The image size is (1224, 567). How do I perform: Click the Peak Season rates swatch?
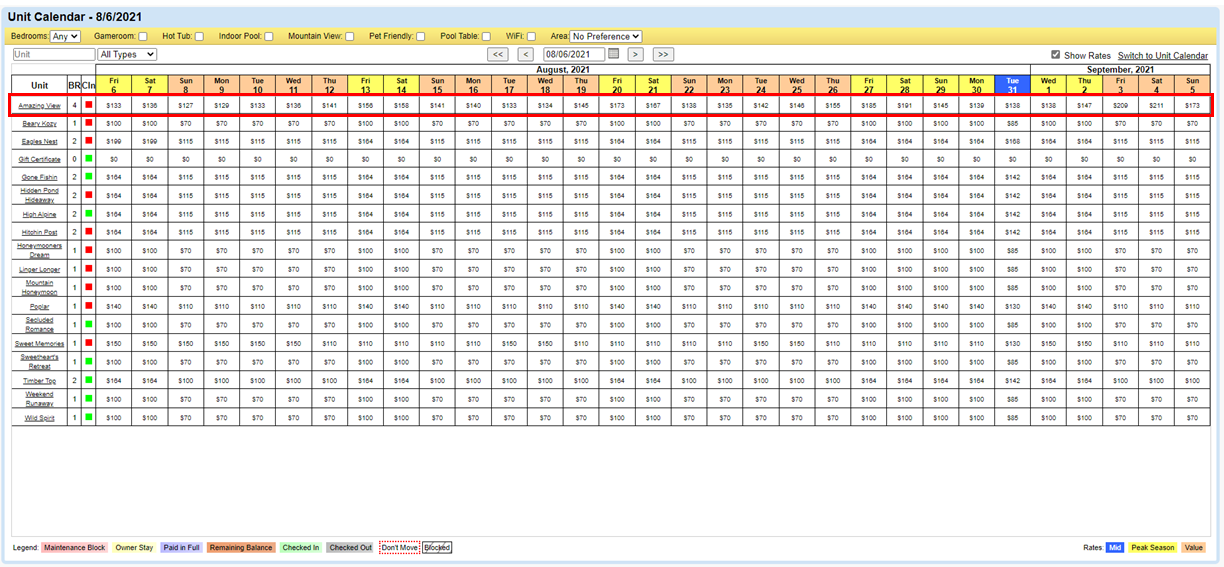[1152, 548]
